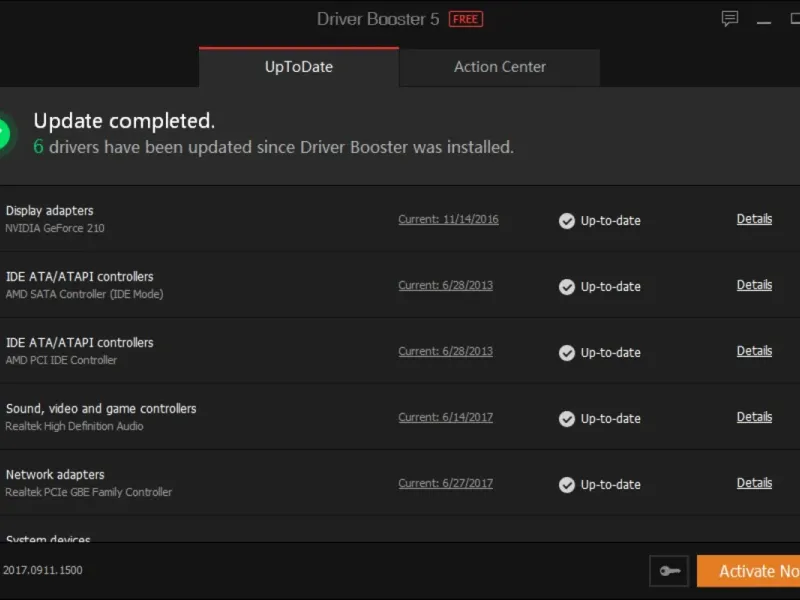800x600 pixels.
Task: Click the AMD SATA Controller up-to-date checkmark
Action: [566, 287]
